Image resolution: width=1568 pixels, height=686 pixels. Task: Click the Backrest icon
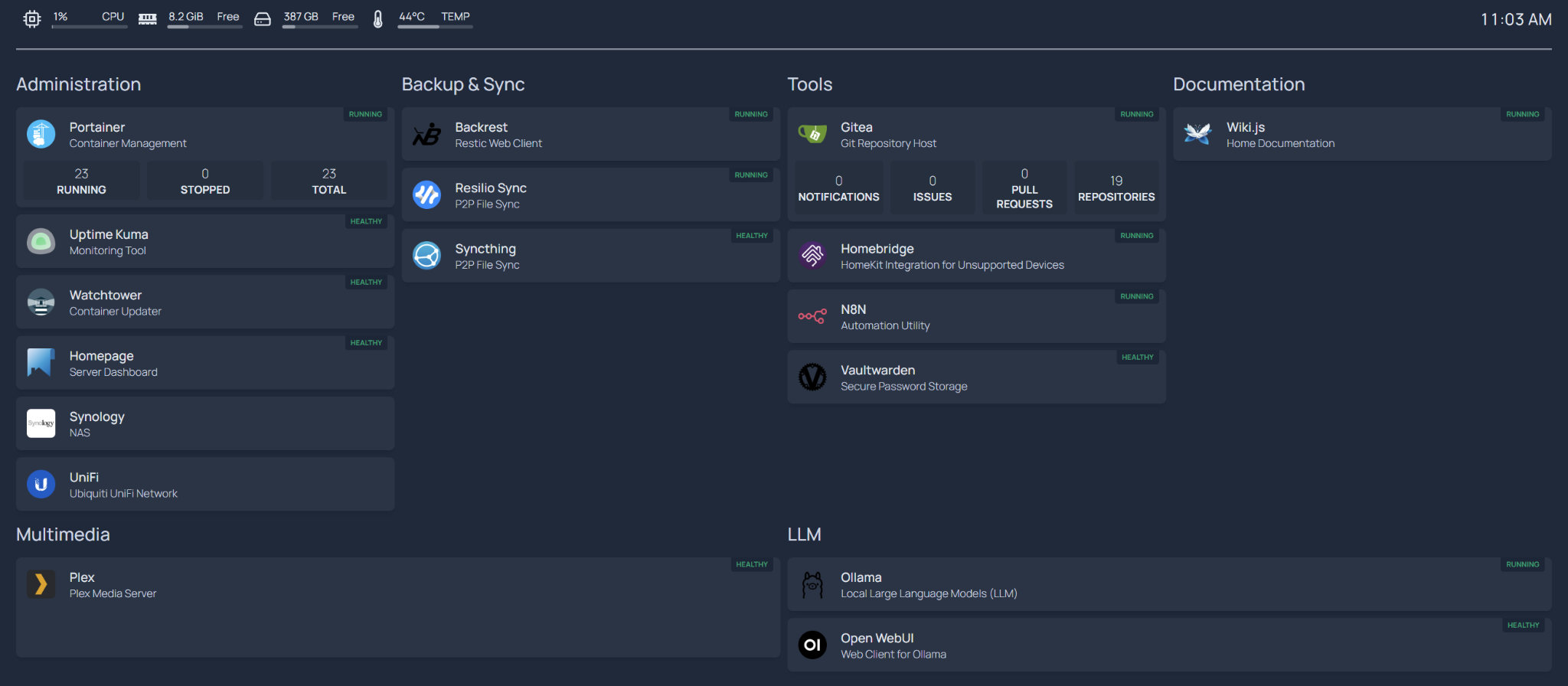pyautogui.click(x=426, y=134)
